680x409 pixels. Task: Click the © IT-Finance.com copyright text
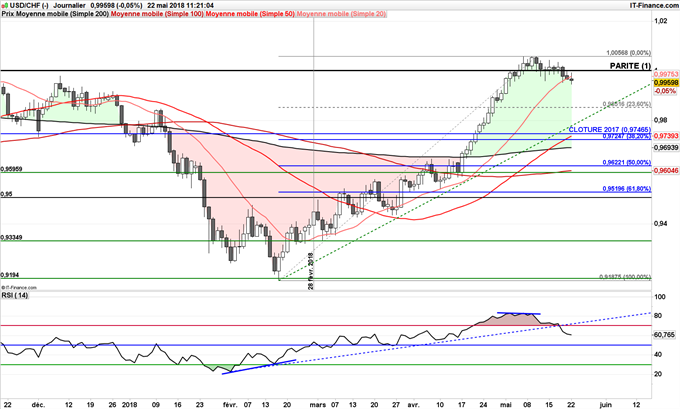tap(19, 288)
